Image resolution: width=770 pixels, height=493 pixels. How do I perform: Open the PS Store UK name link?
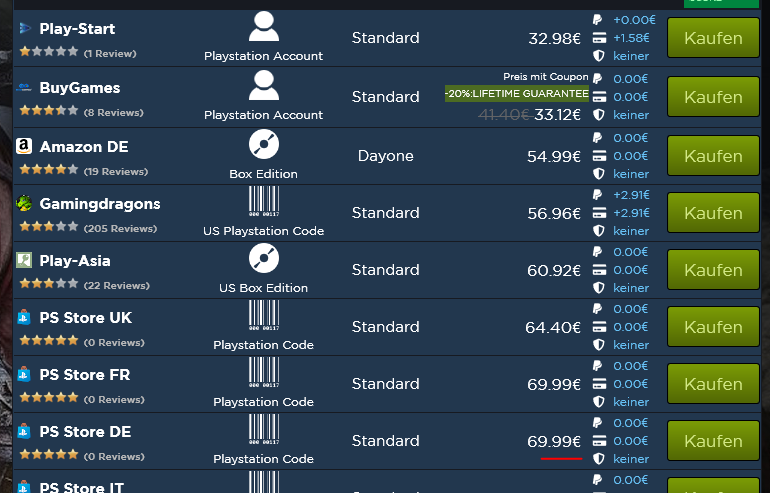click(85, 318)
